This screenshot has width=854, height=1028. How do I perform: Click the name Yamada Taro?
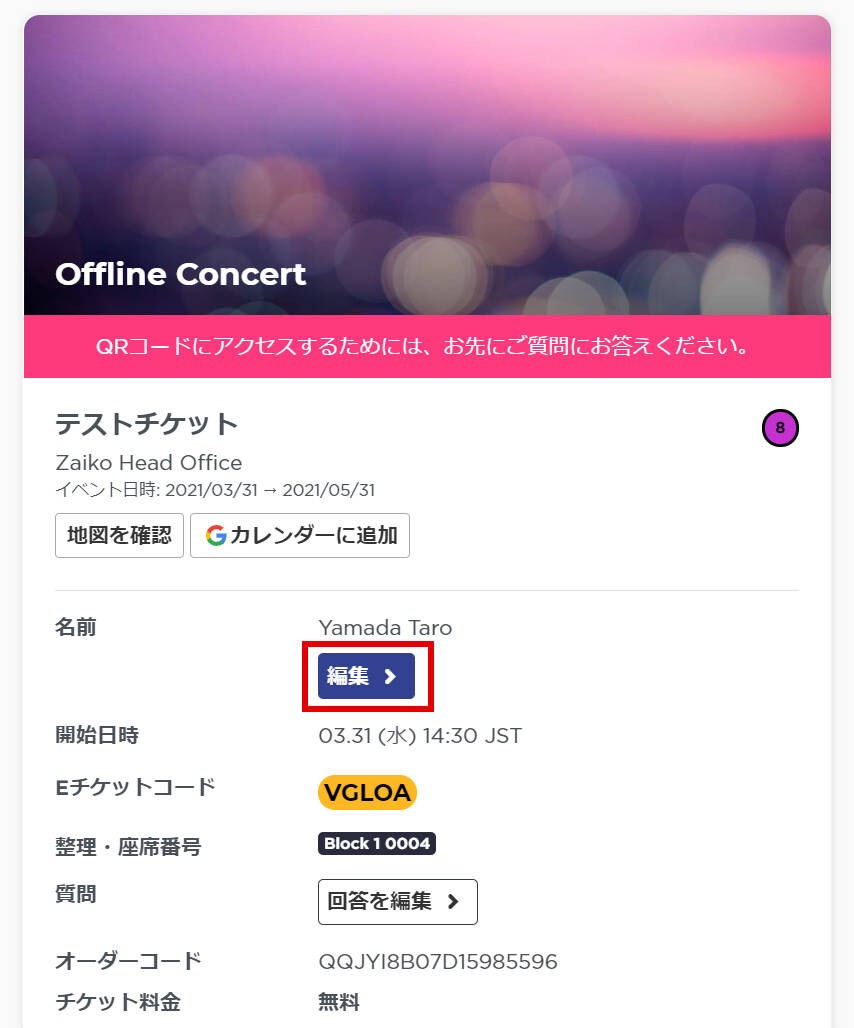pos(385,628)
